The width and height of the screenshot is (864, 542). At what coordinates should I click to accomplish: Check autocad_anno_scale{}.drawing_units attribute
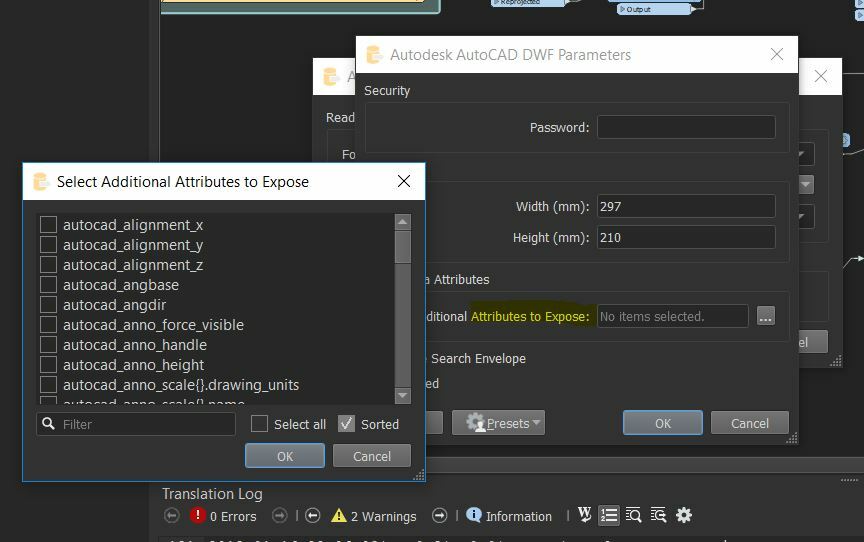pos(48,384)
